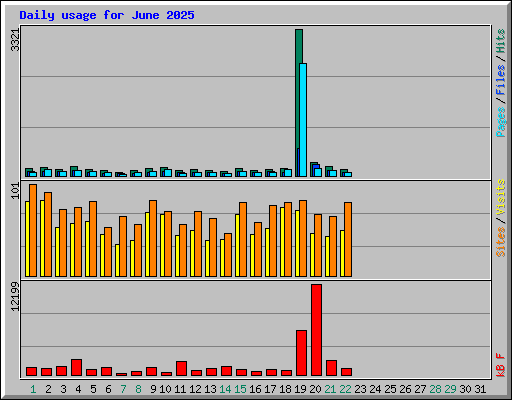Select the orange sites bar for day 7
Viewport: 512px width, 400px height.
pyautogui.click(x=123, y=246)
